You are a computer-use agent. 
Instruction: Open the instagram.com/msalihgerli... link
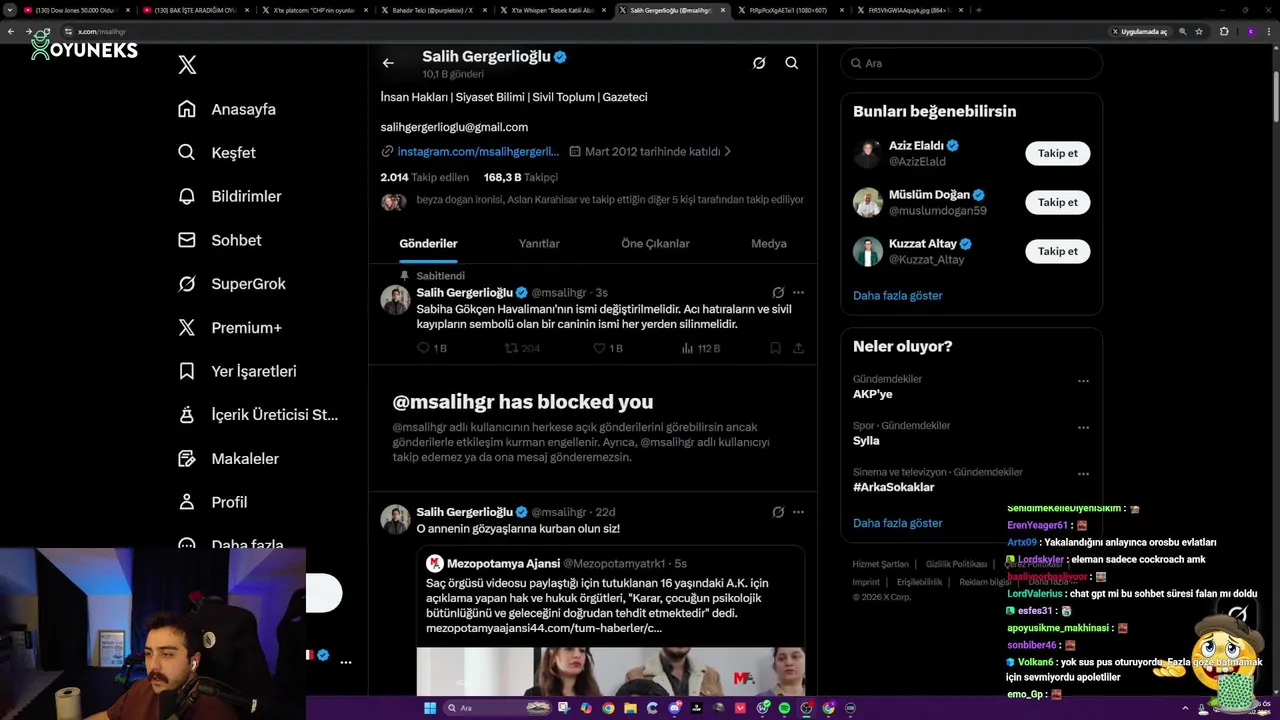coord(478,152)
